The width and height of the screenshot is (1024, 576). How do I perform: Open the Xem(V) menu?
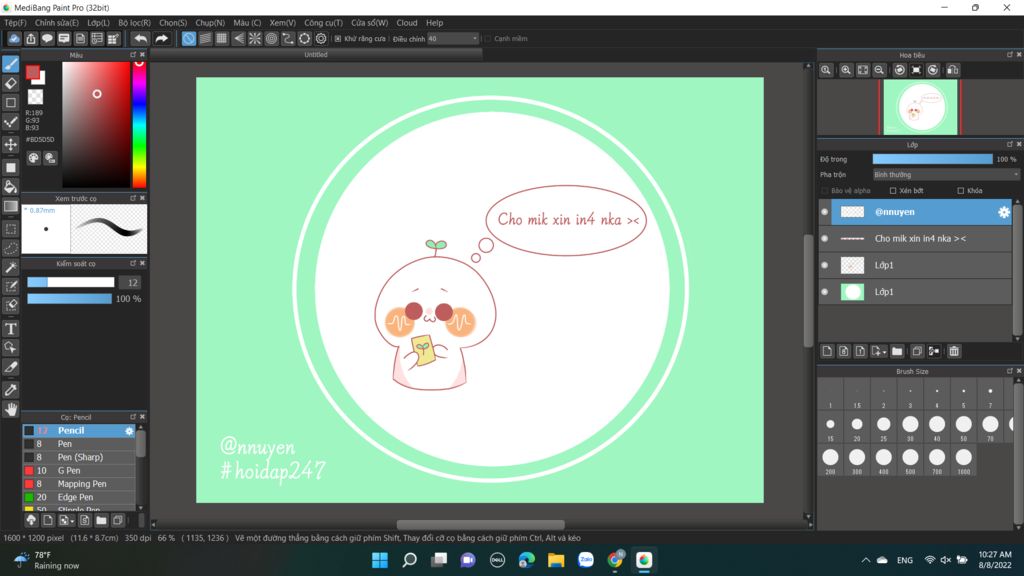click(x=283, y=23)
